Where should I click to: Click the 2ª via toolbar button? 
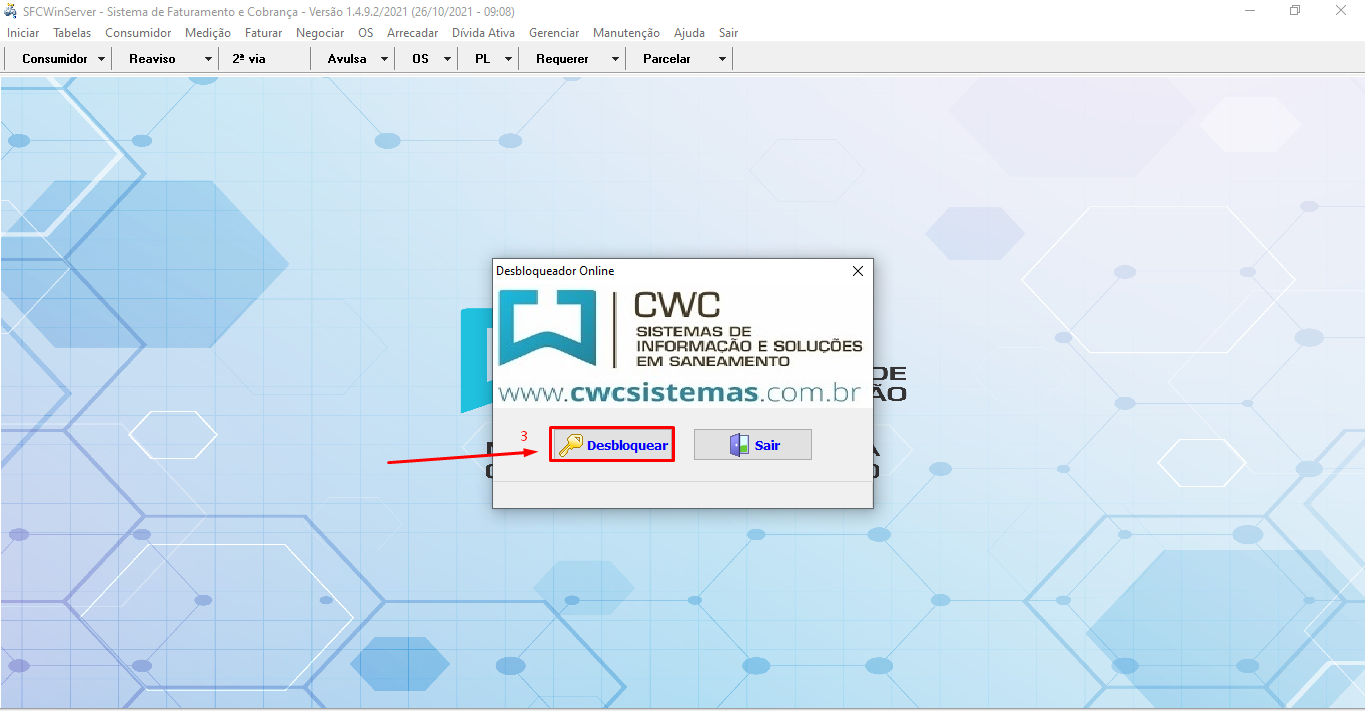(x=249, y=59)
